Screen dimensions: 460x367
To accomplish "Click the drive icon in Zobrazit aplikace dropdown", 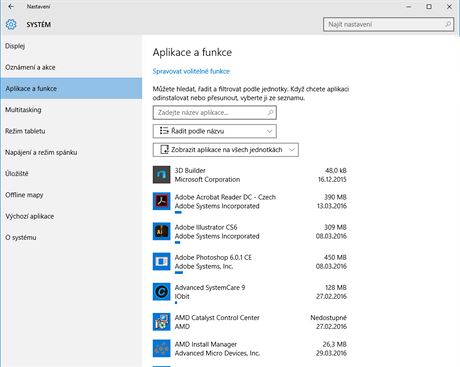I will (164, 150).
